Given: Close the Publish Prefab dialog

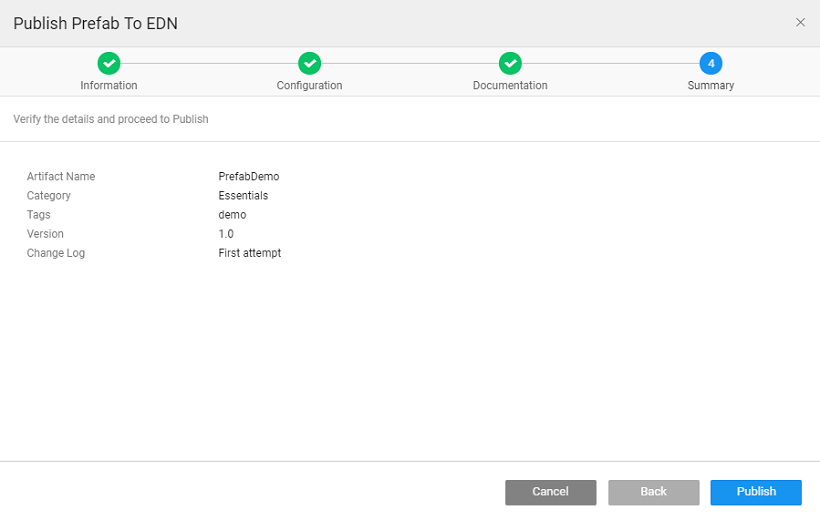Looking at the screenshot, I should pyautogui.click(x=800, y=22).
